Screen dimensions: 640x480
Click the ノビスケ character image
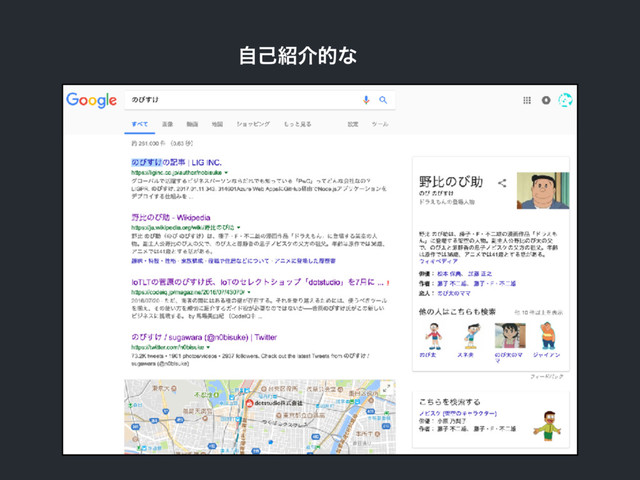click(x=547, y=426)
